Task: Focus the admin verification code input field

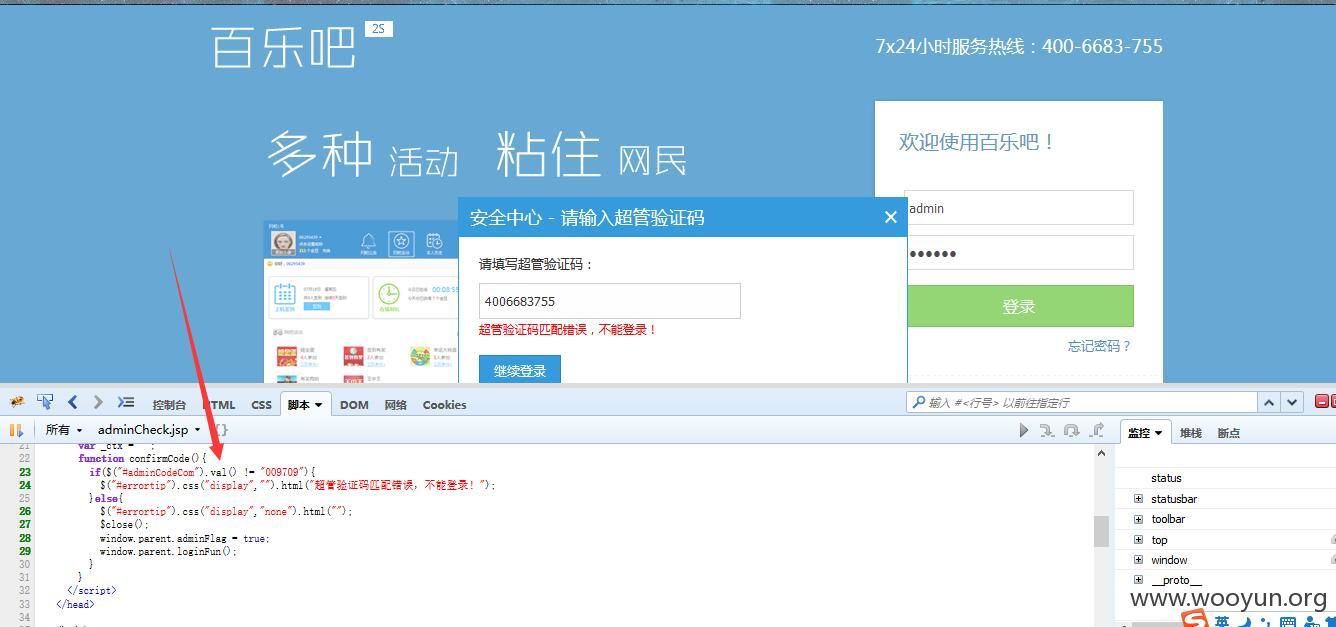Action: [609, 301]
